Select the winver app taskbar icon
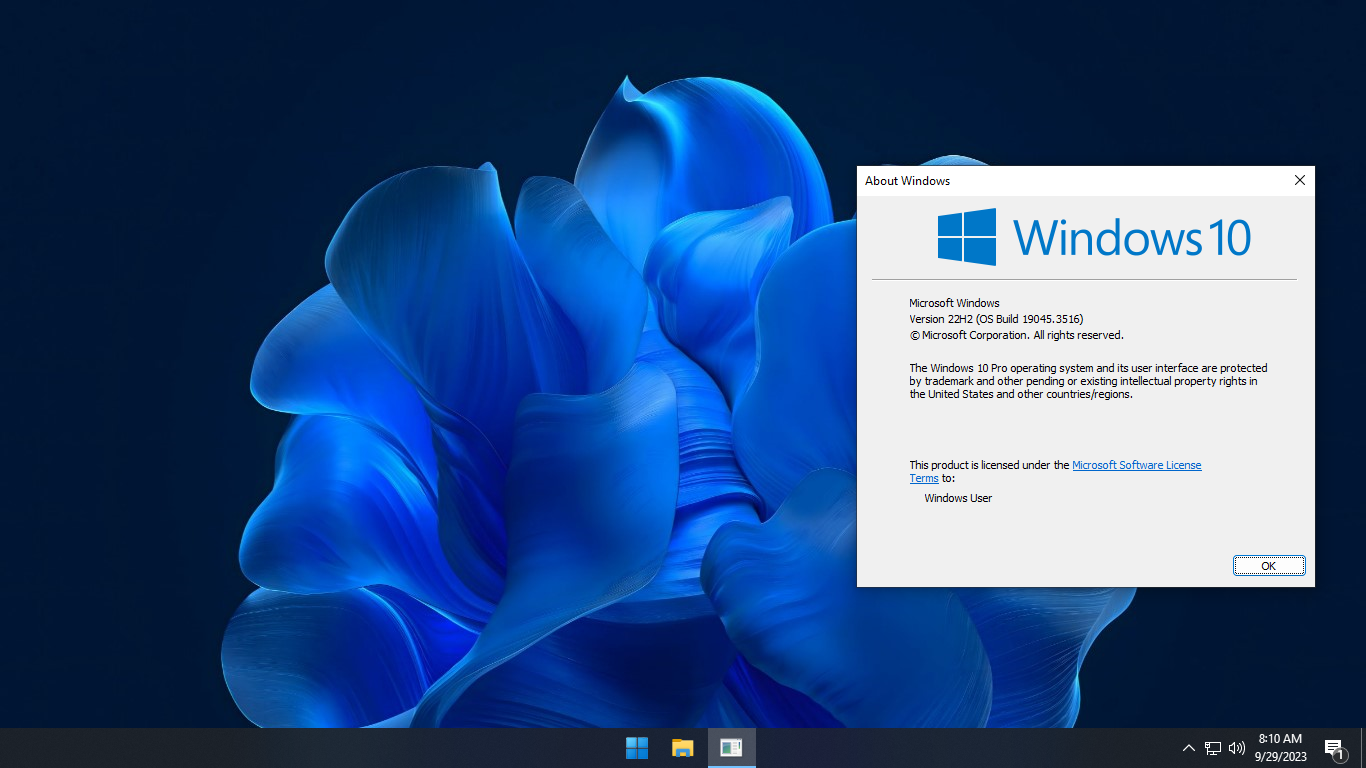The height and width of the screenshot is (768, 1366). pyautogui.click(x=731, y=748)
